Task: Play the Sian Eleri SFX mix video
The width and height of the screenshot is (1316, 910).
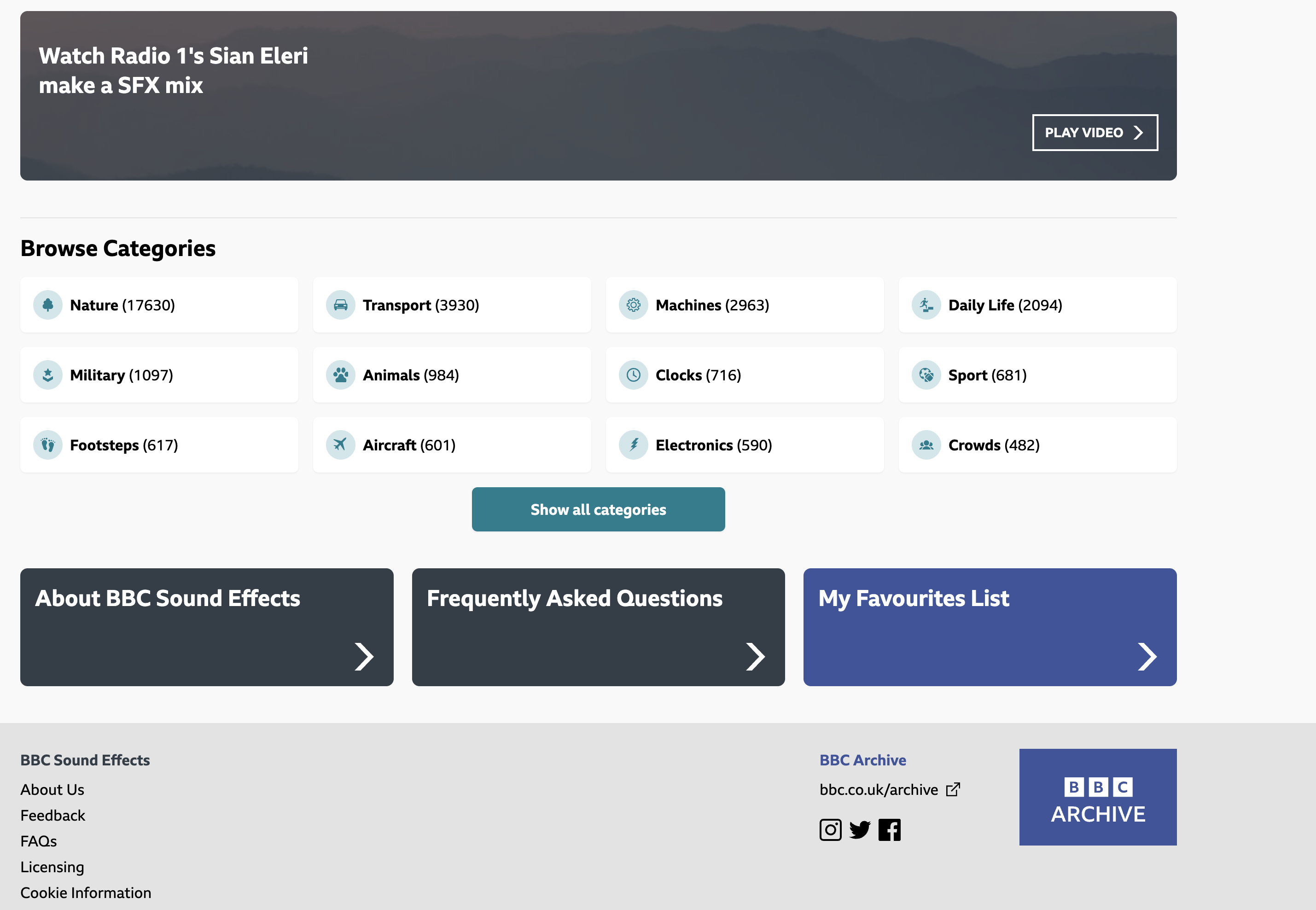Action: click(x=1095, y=133)
